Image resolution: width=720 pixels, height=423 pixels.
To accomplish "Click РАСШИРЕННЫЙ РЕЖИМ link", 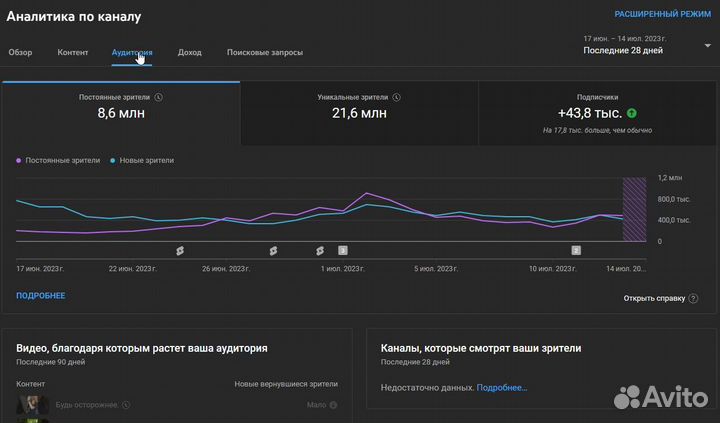I will click(660, 16).
